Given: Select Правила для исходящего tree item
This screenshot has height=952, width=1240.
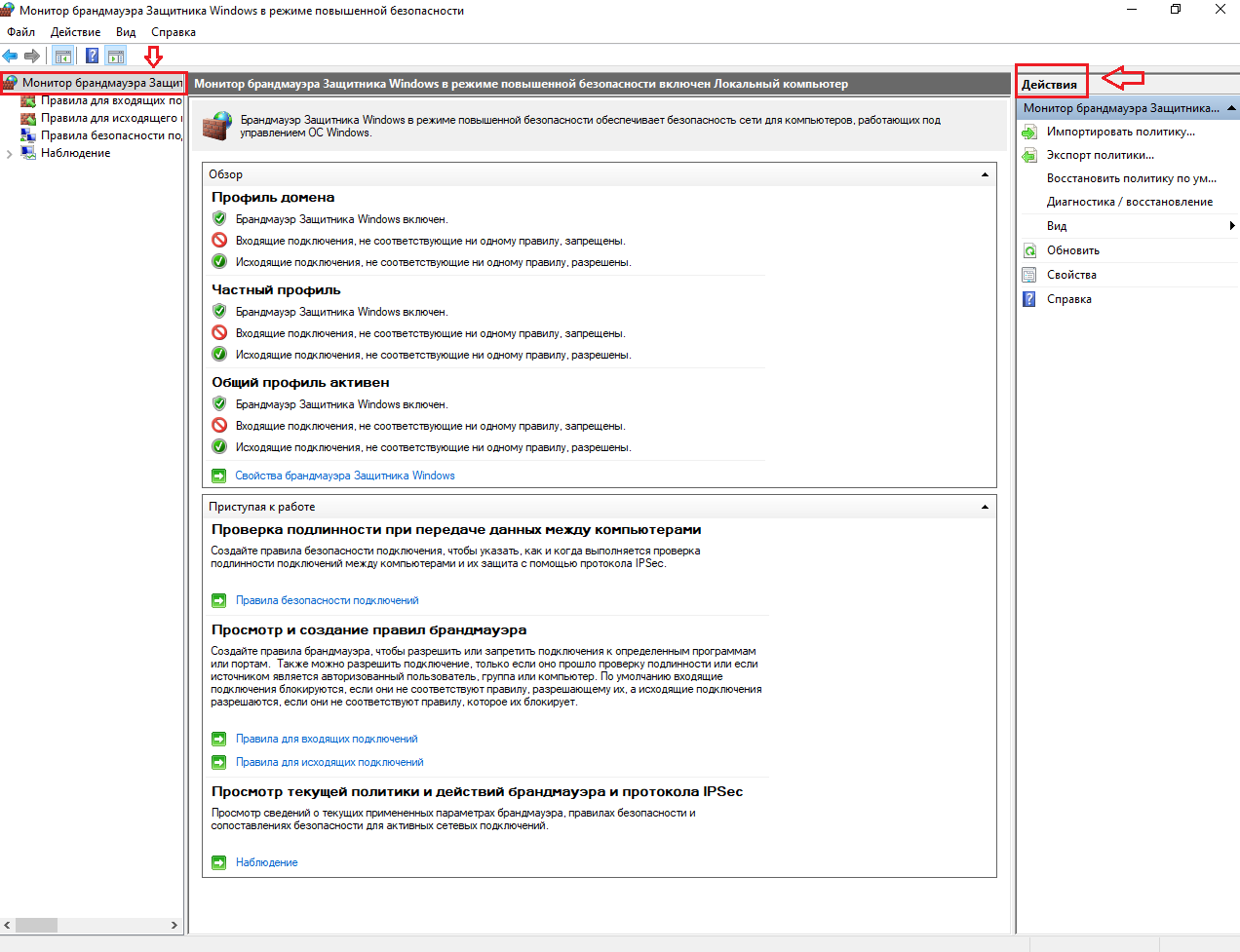Looking at the screenshot, I should pyautogui.click(x=111, y=118).
